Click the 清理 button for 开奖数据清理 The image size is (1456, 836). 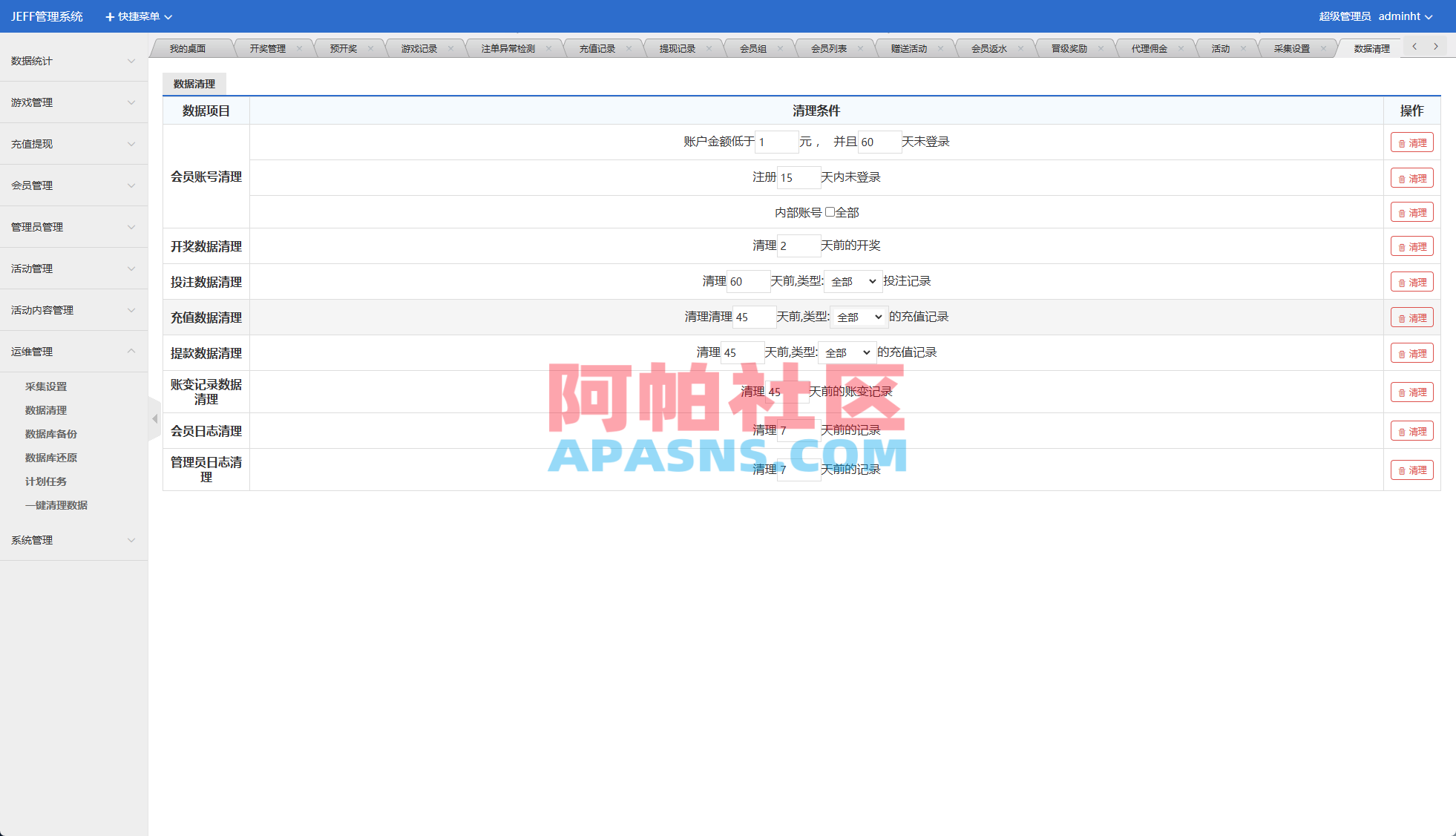coord(1411,246)
